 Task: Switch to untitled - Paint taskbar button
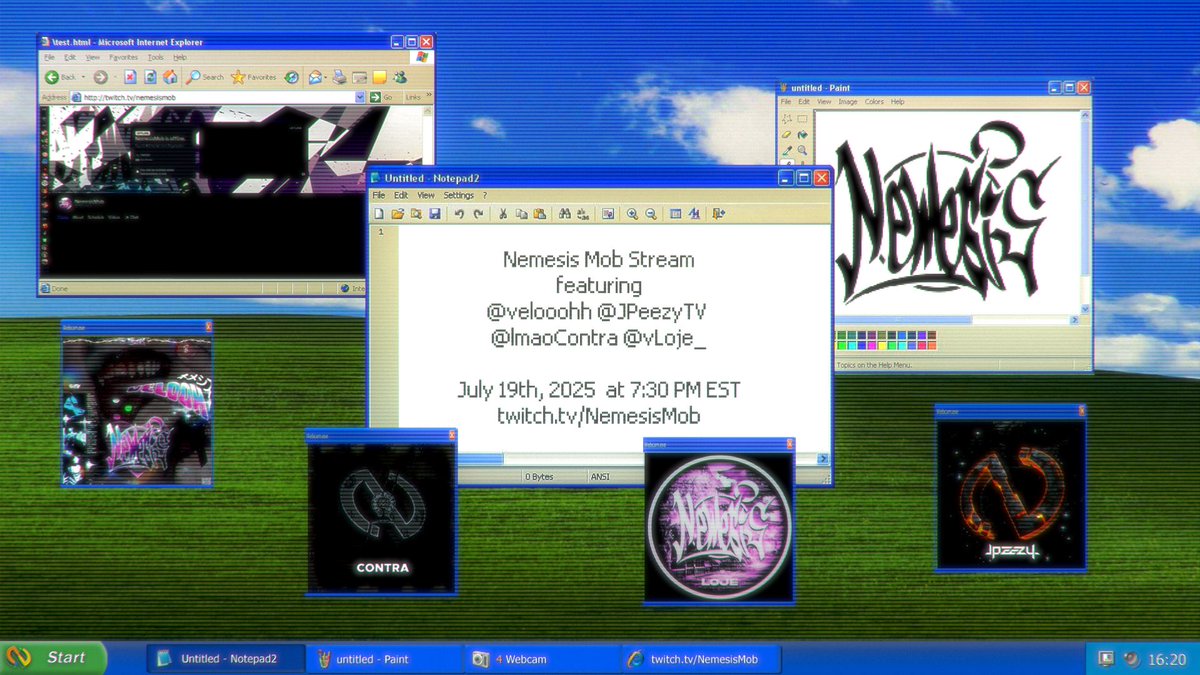tap(384, 659)
